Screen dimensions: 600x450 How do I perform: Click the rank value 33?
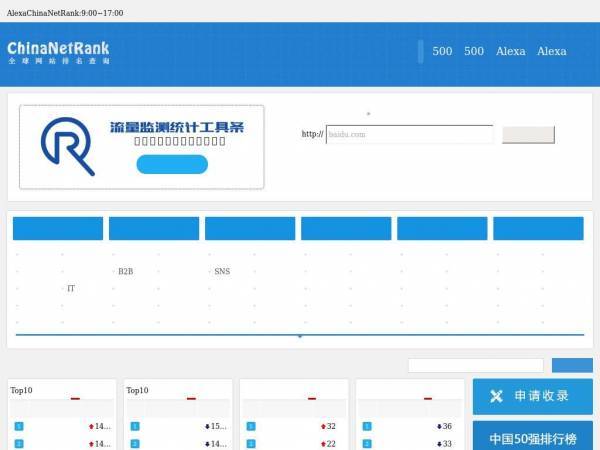(447, 444)
